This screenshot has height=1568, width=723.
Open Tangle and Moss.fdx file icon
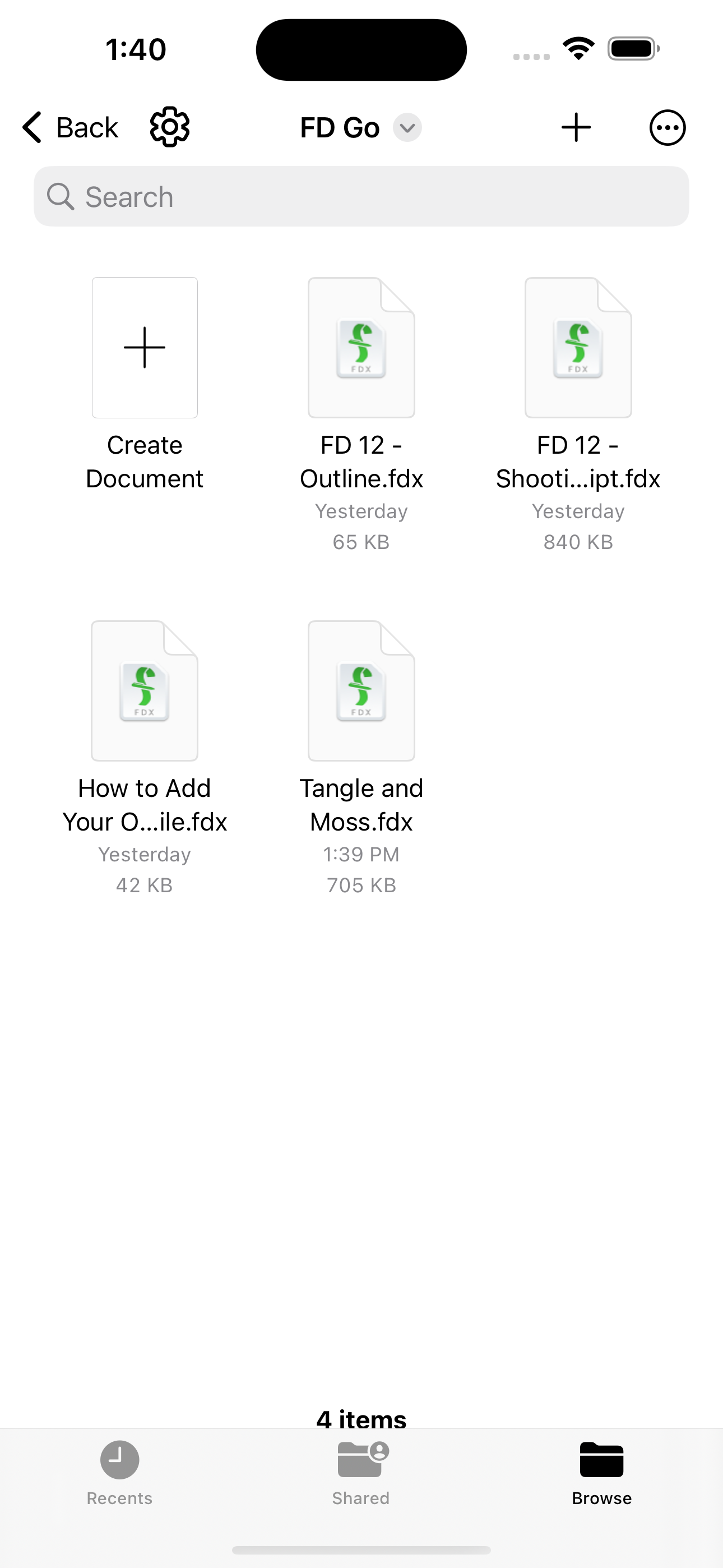361,691
